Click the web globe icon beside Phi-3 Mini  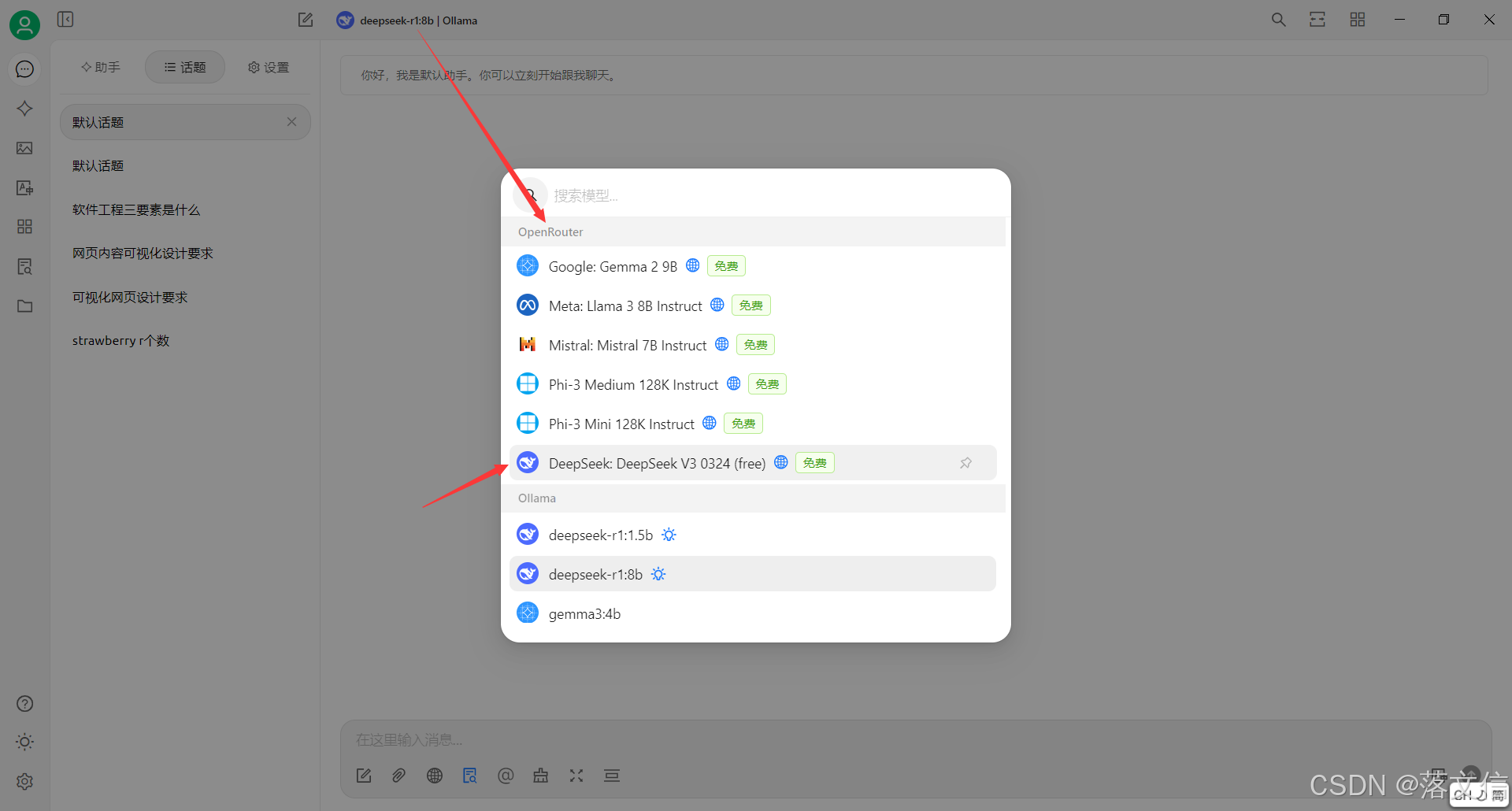[710, 423]
